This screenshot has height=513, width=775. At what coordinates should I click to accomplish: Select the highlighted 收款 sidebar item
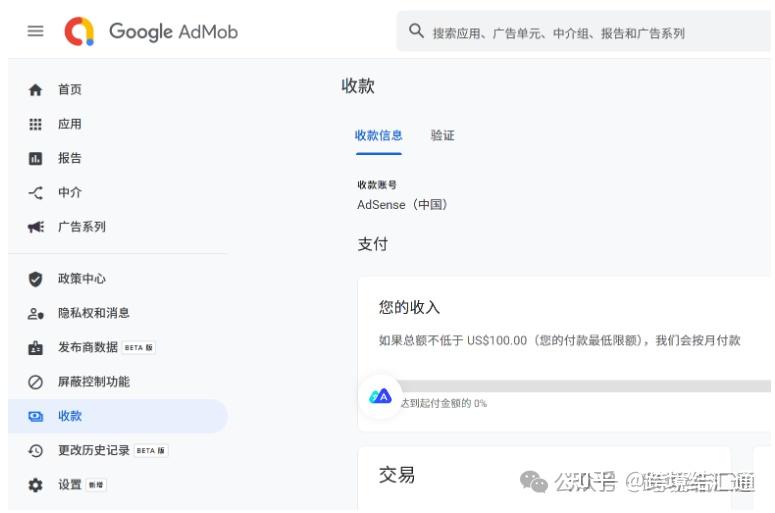tap(118, 416)
